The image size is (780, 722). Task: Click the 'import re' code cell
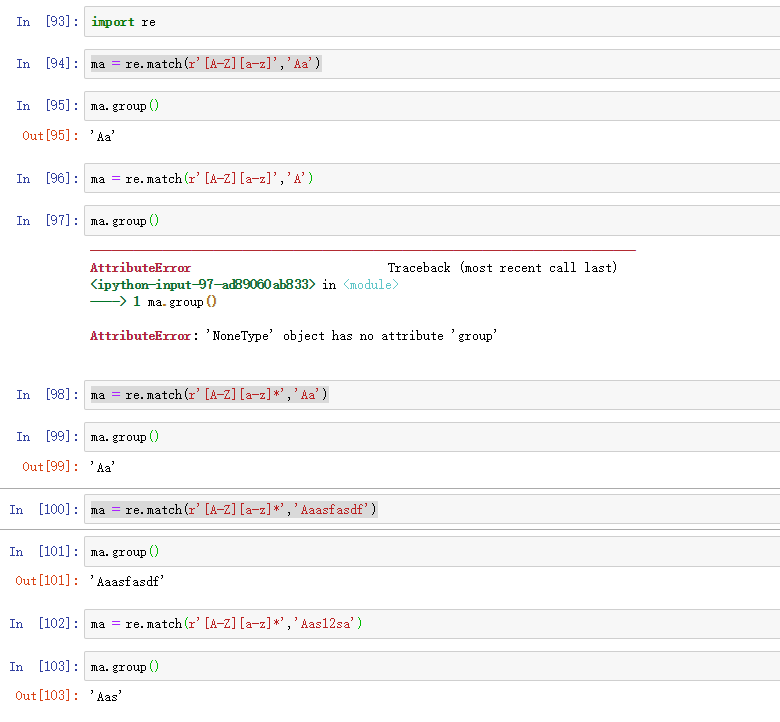(x=430, y=21)
